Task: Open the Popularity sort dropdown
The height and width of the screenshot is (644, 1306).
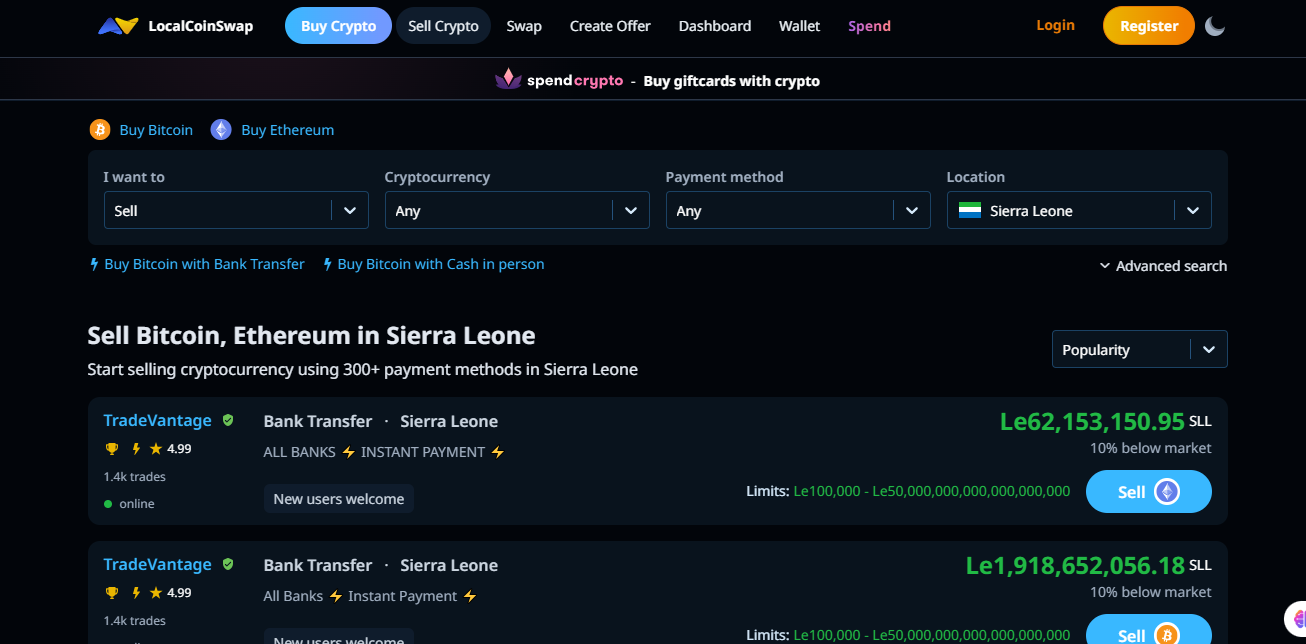Action: (x=1139, y=349)
